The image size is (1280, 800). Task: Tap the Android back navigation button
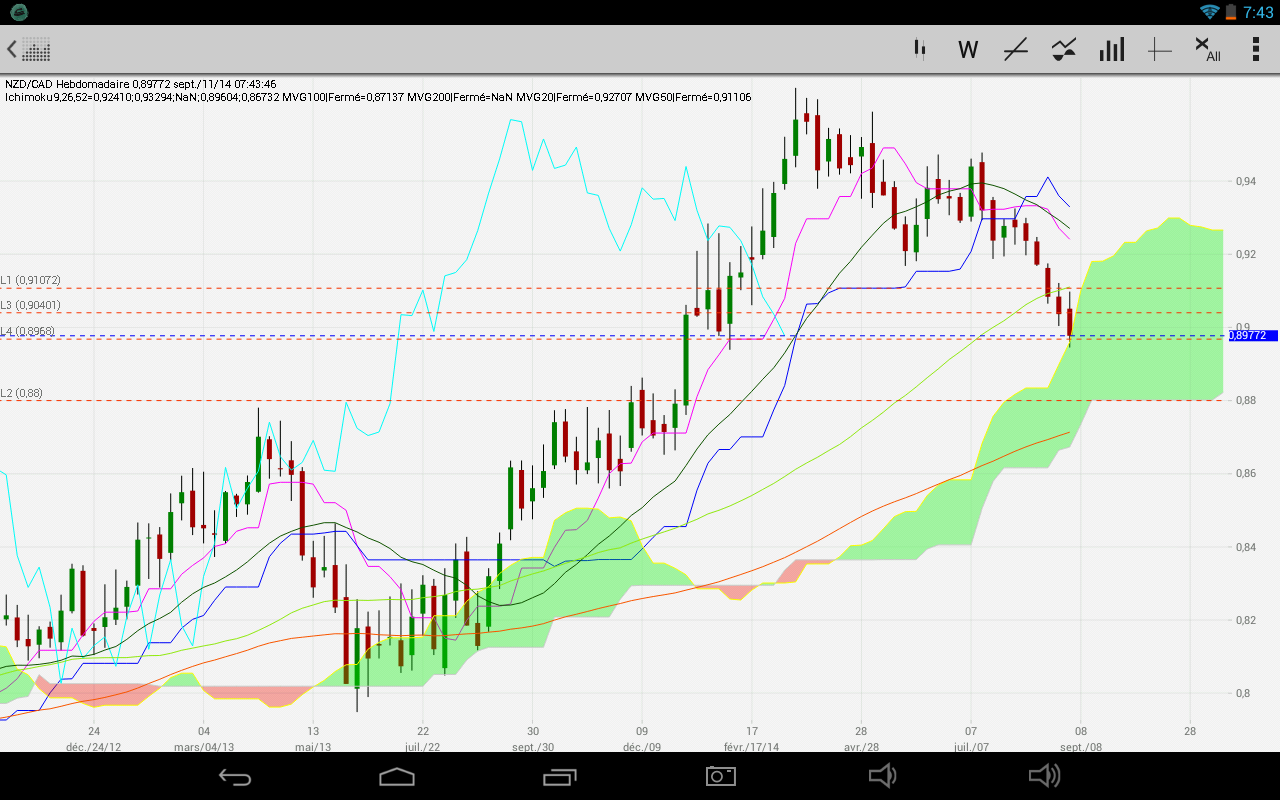pyautogui.click(x=236, y=776)
